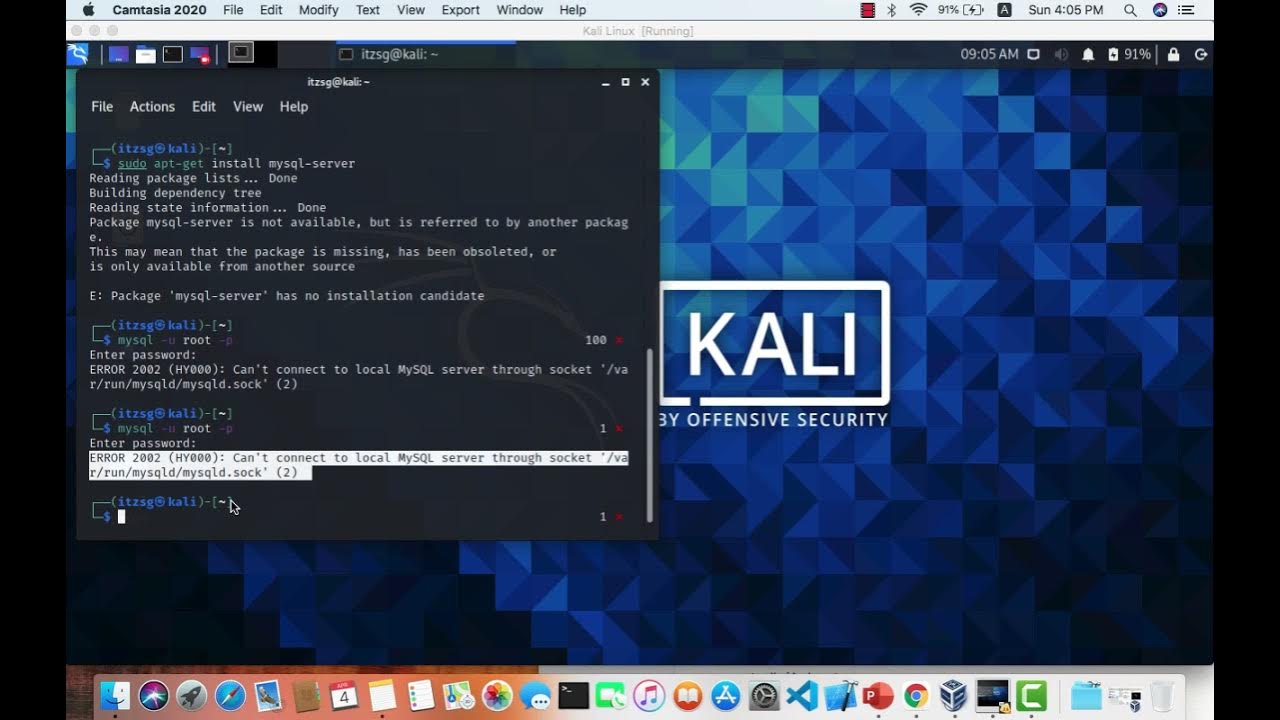Open the terminal Edit menu
This screenshot has height=720, width=1280.
(204, 106)
